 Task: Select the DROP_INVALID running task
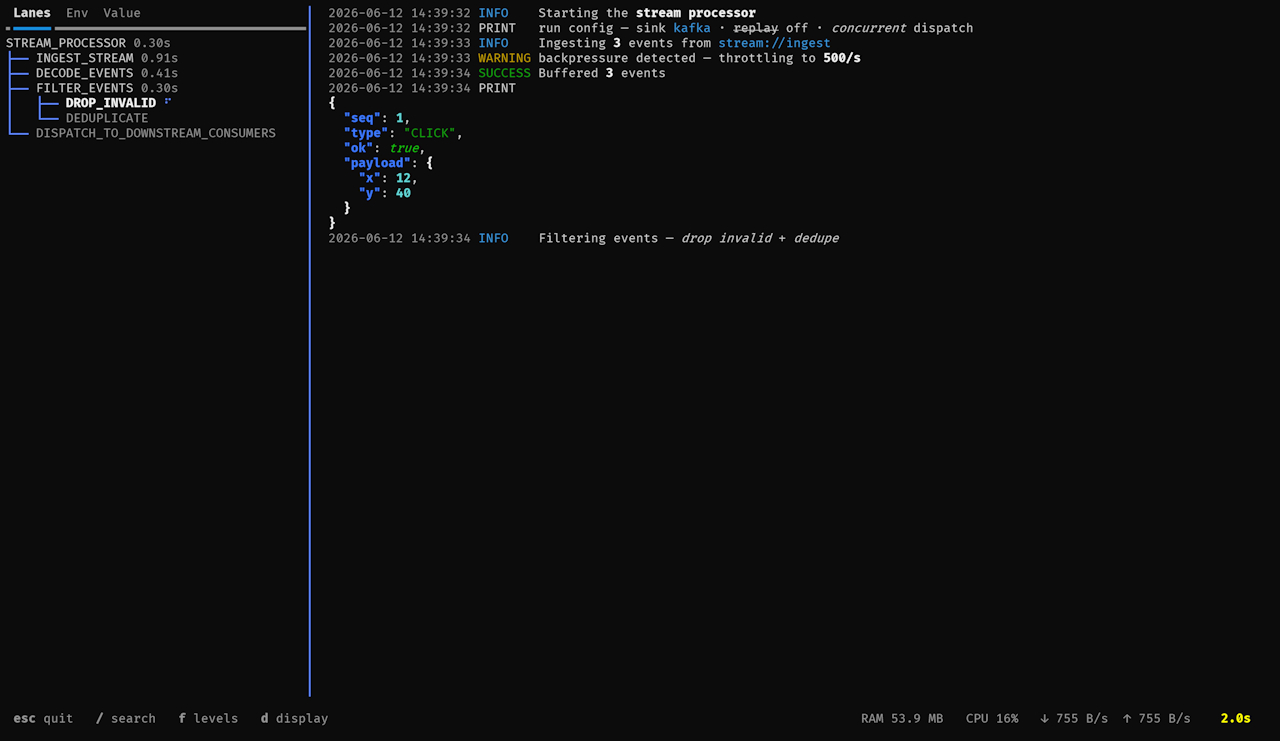111,103
